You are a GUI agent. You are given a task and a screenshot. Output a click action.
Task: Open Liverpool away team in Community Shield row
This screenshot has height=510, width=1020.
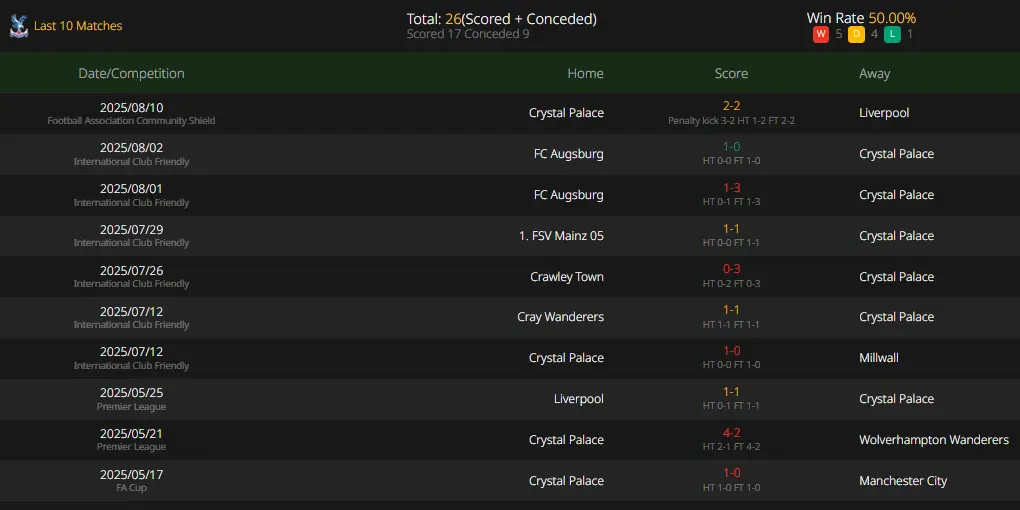point(884,113)
